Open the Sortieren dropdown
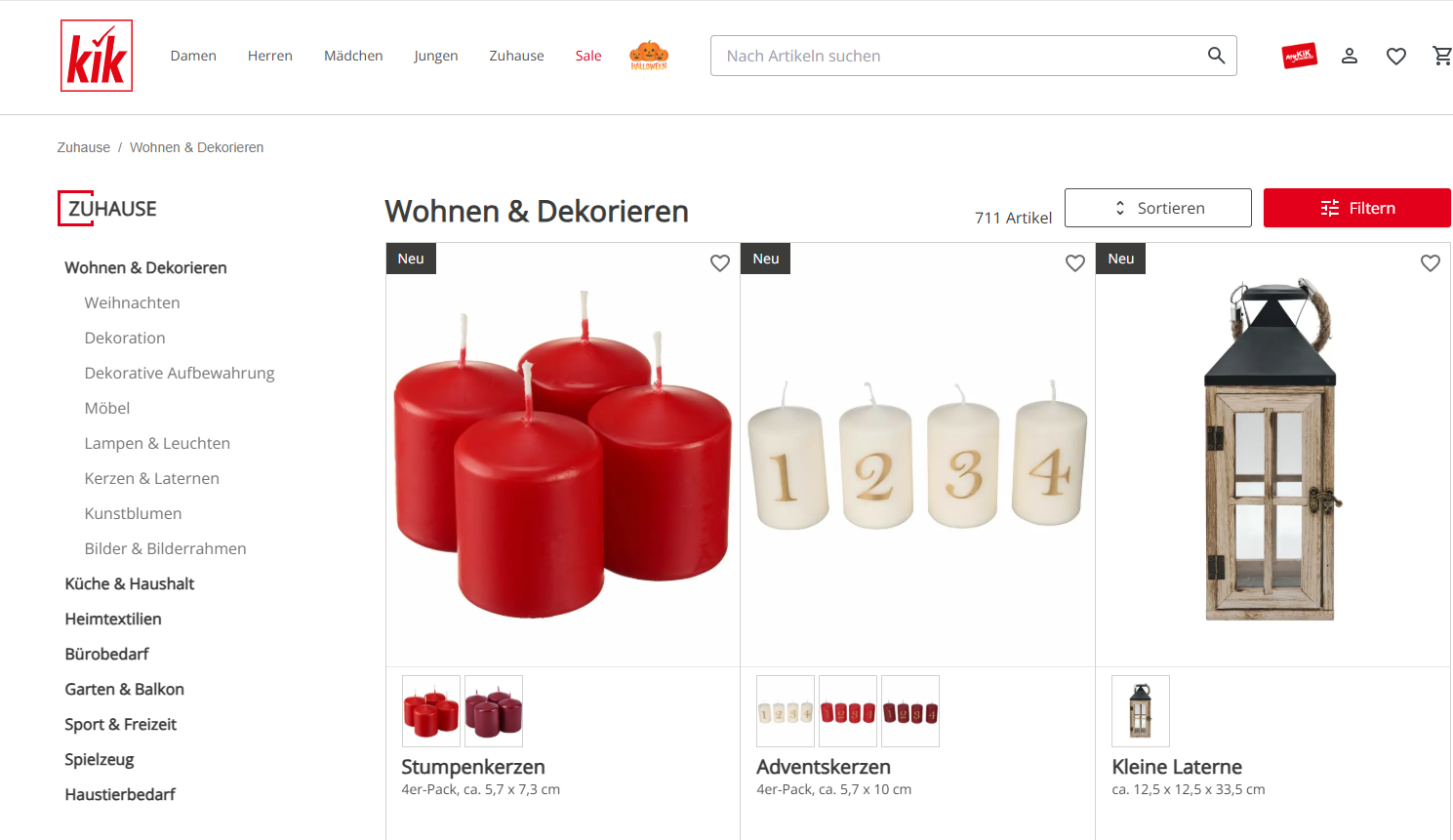Viewport: 1453px width, 840px height. pyautogui.click(x=1158, y=208)
